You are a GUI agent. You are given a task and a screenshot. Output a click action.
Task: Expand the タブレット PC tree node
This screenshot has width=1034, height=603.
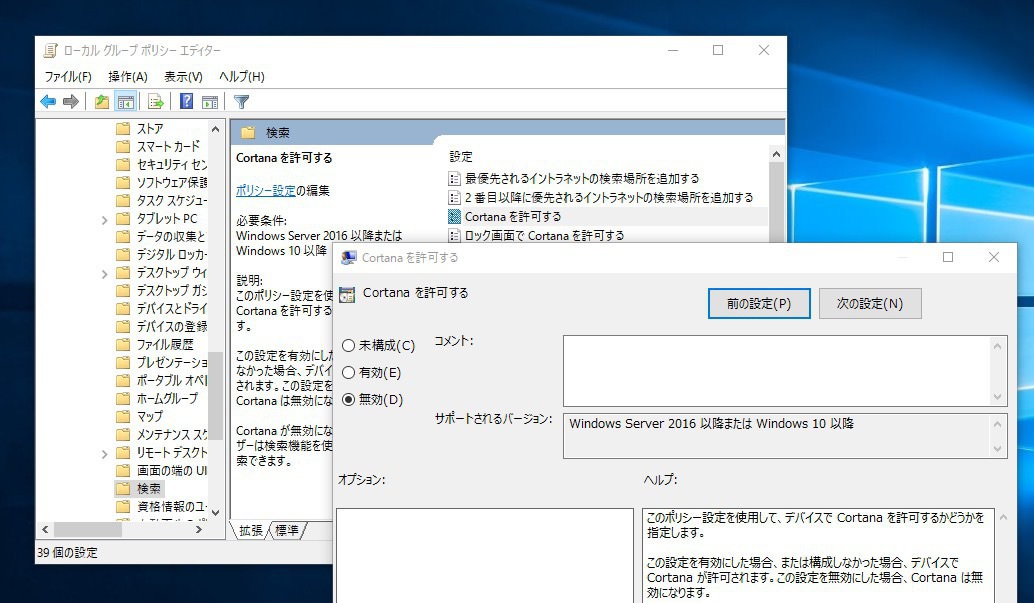[x=104, y=220]
